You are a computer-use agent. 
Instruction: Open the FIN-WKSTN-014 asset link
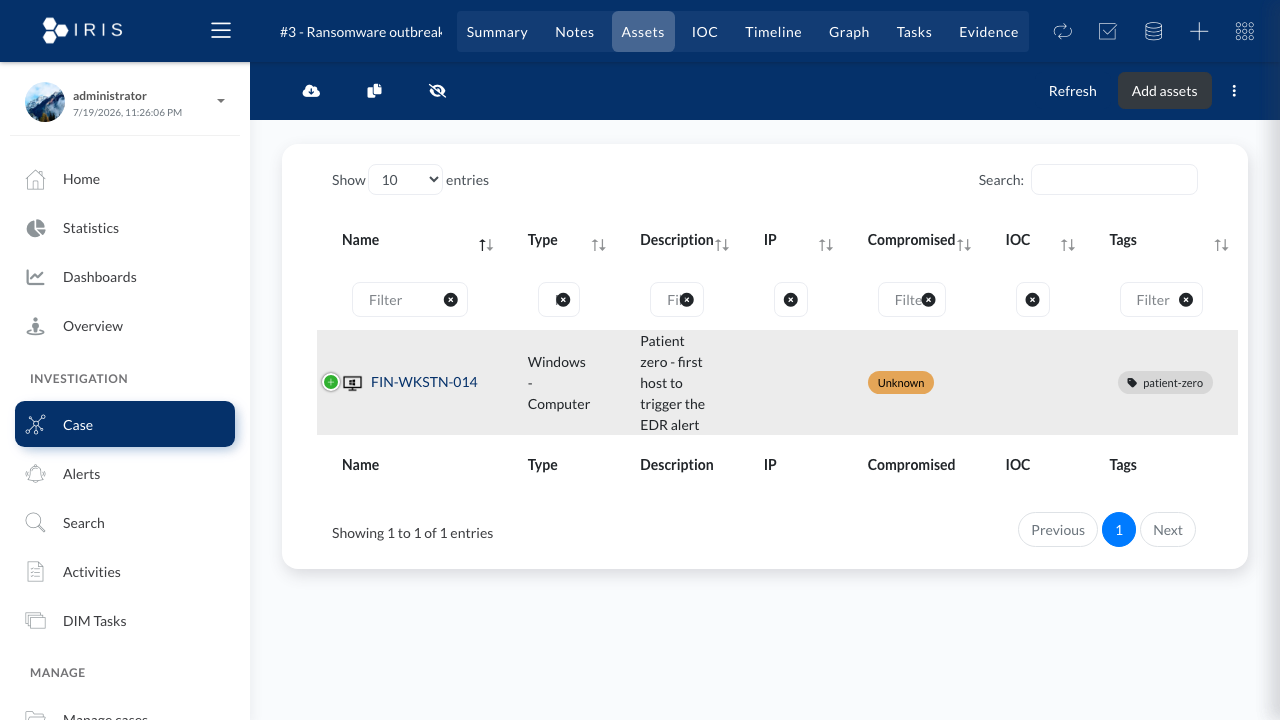[x=424, y=382]
